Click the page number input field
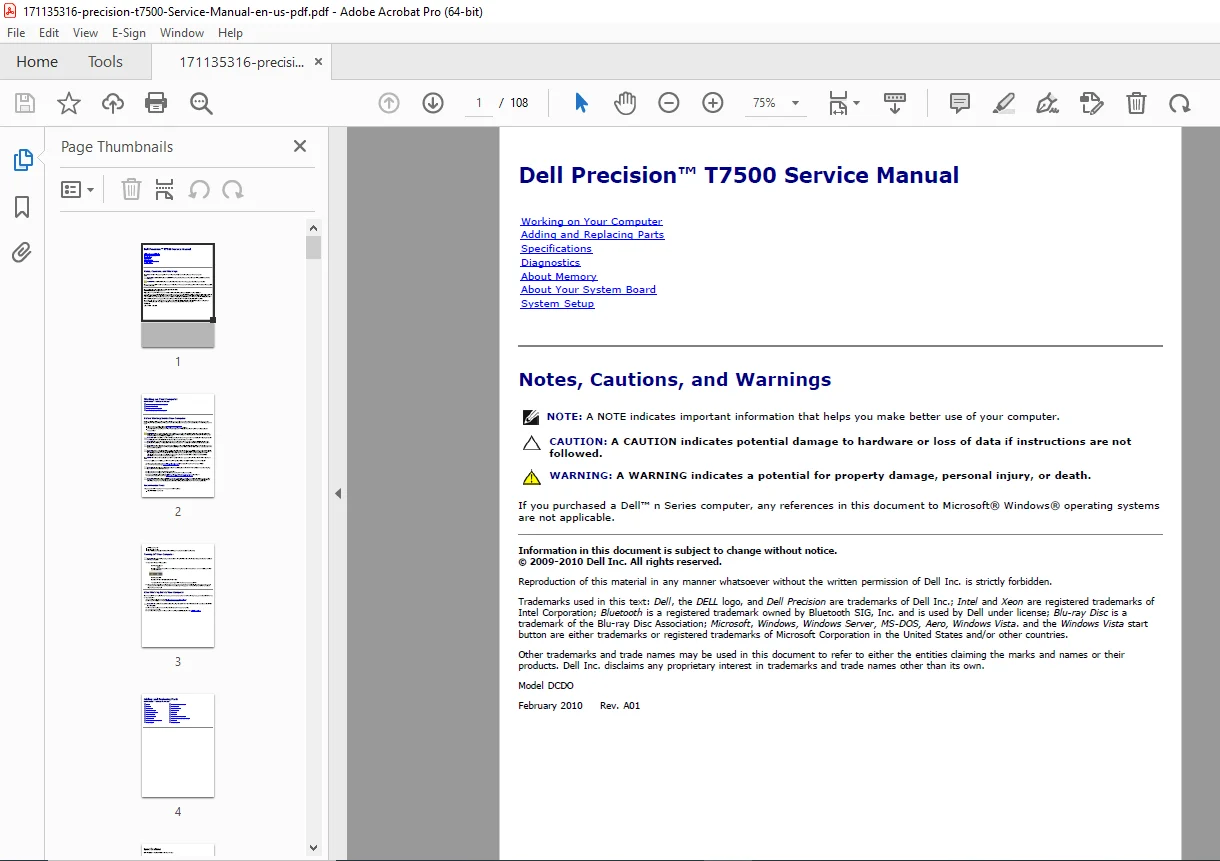This screenshot has width=1220, height=861. click(479, 103)
